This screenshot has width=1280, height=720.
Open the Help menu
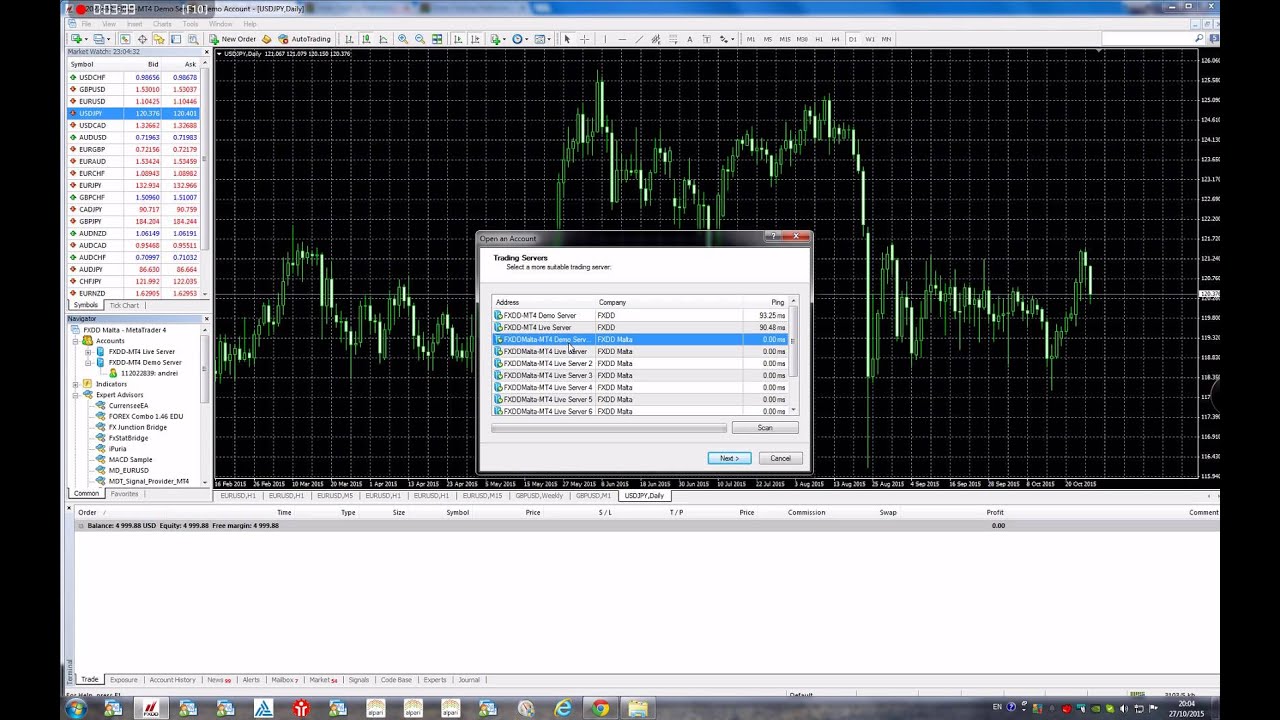point(249,24)
